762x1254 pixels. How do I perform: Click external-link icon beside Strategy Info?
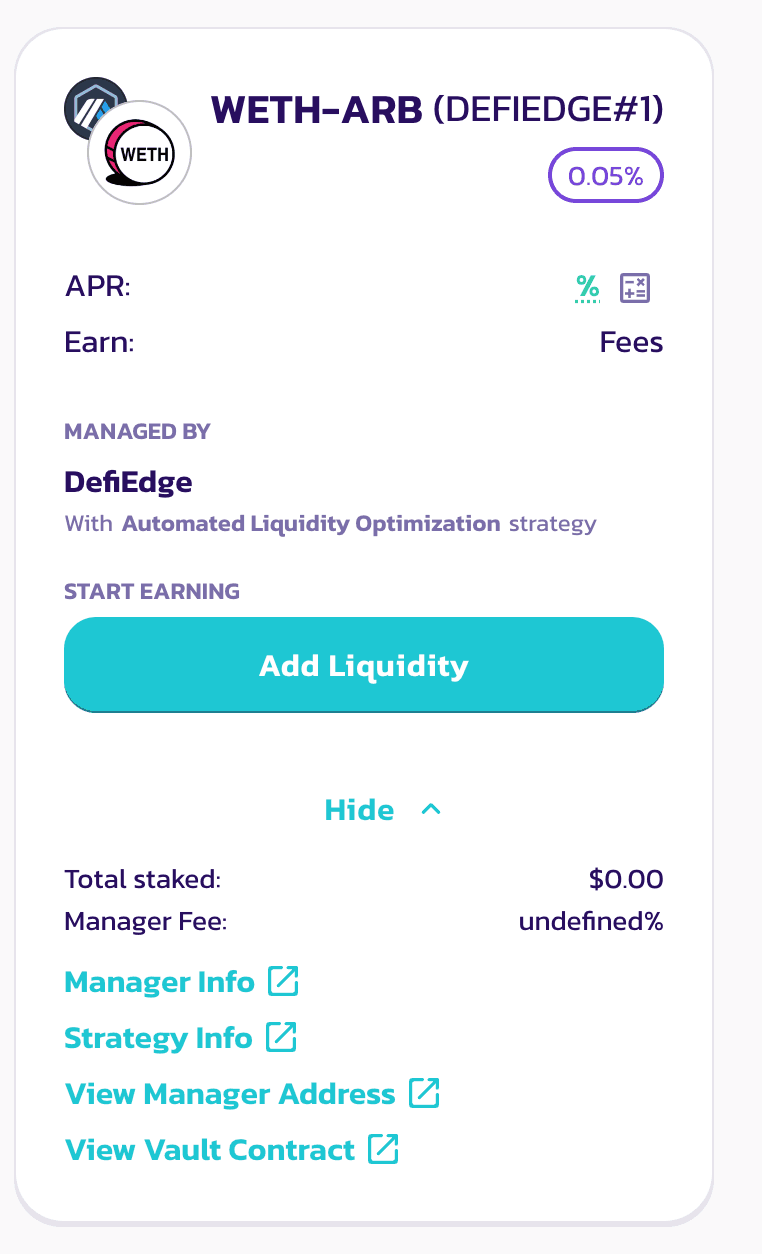pyautogui.click(x=281, y=1038)
